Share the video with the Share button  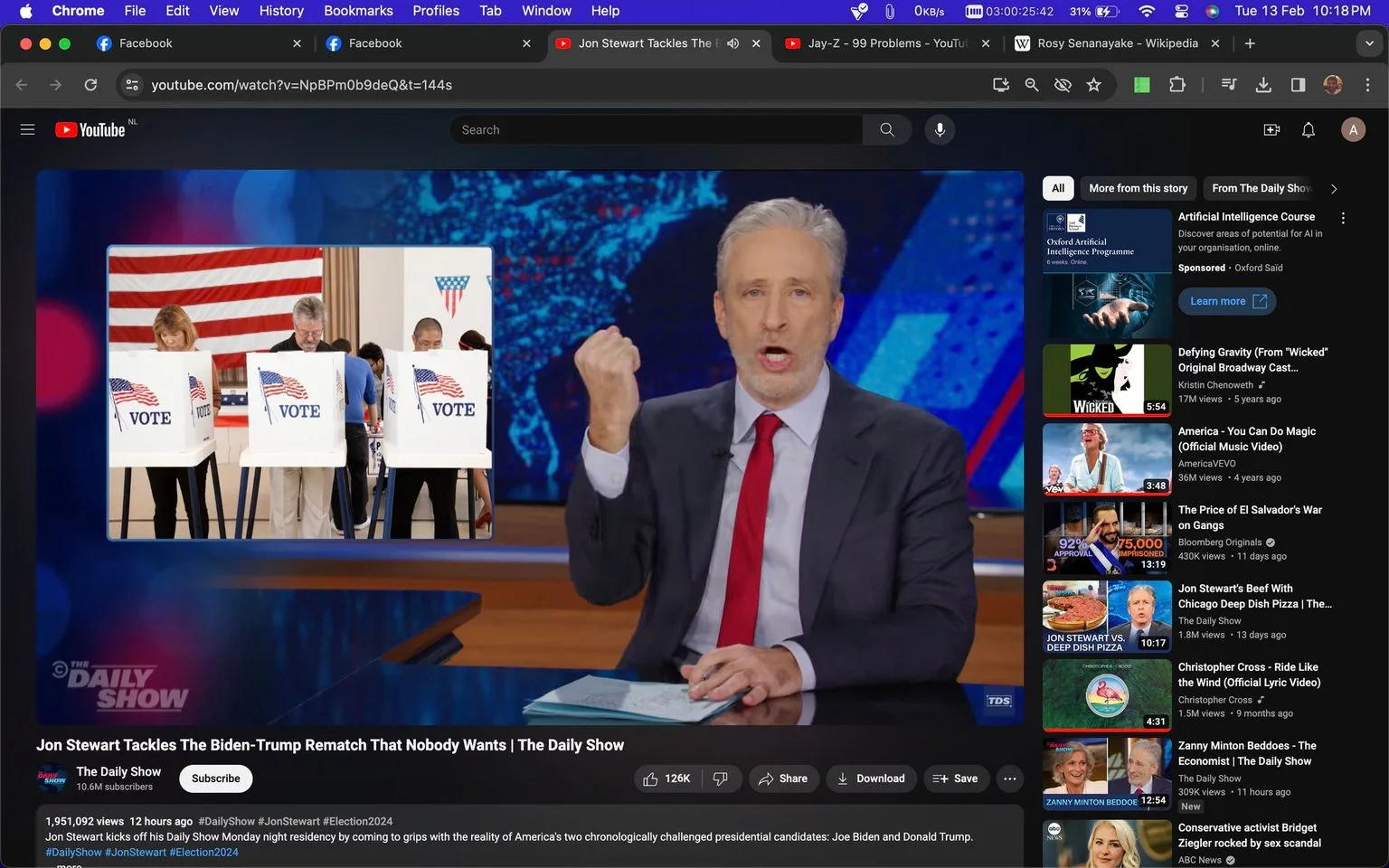point(784,778)
